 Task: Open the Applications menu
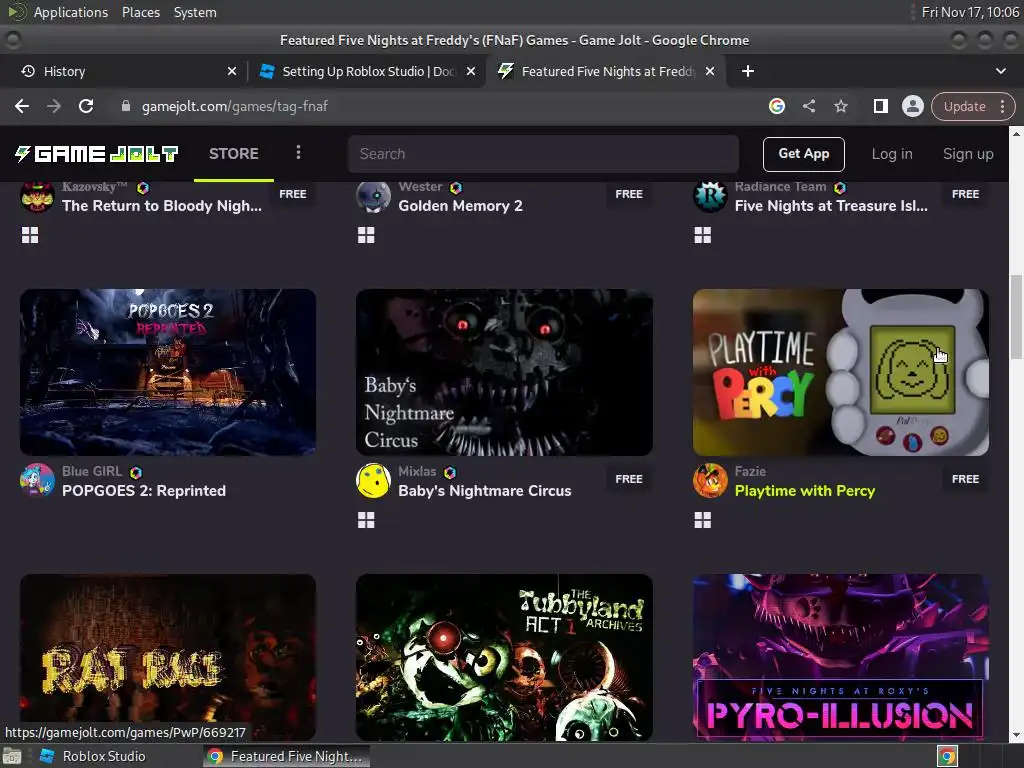click(71, 12)
